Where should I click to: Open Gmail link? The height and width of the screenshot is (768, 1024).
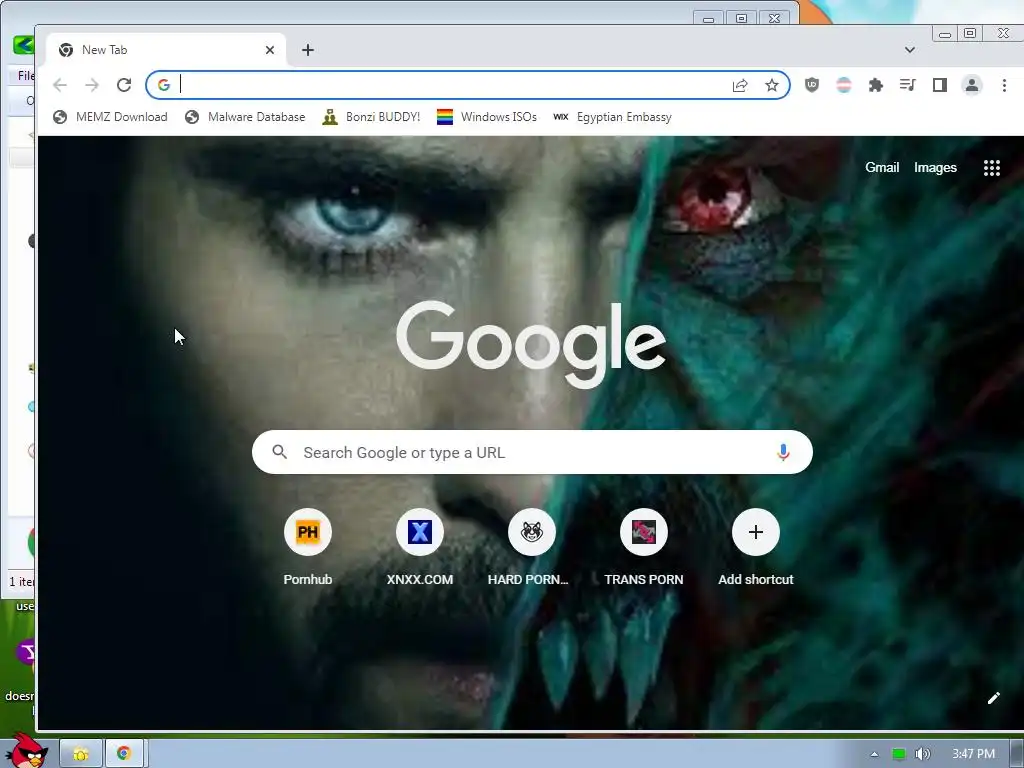[882, 167]
